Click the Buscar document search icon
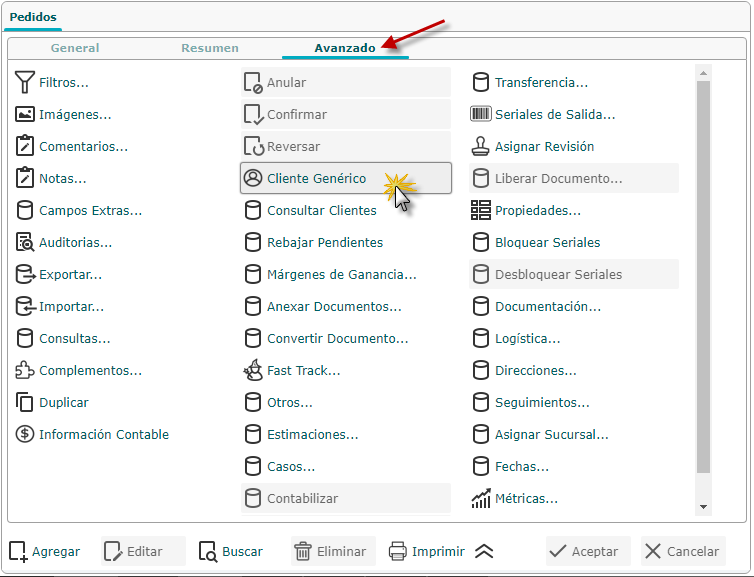Screen dimensions: 754x577 click(x=208, y=552)
